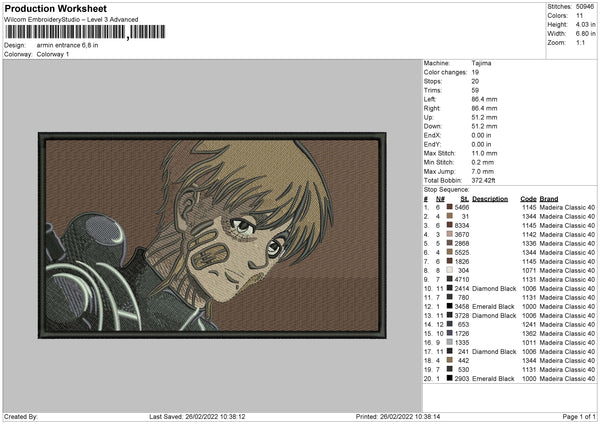Select stitch count 5525 in row 6

click(x=462, y=253)
